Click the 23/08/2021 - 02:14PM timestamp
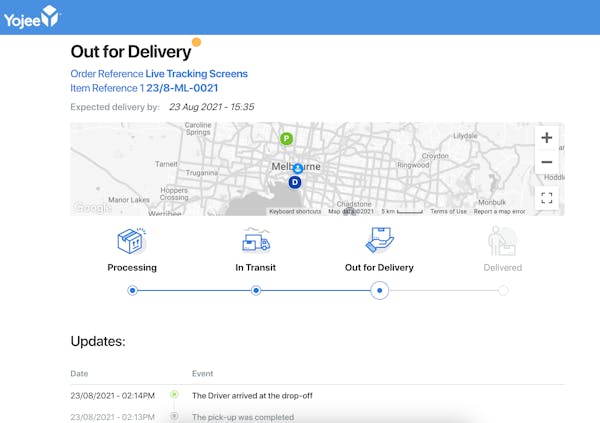 coord(112,395)
